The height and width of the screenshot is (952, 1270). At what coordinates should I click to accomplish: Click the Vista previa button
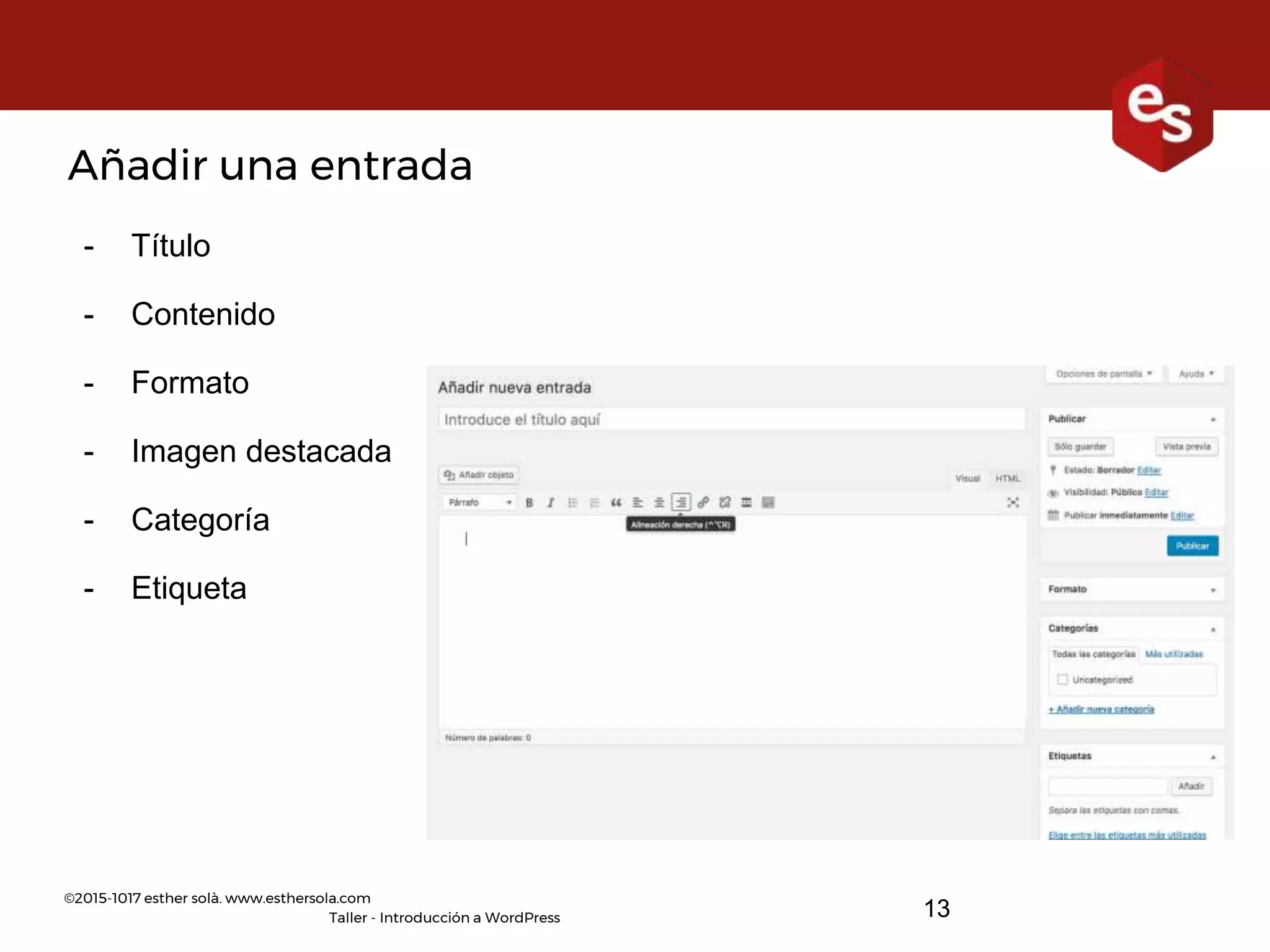(1186, 447)
